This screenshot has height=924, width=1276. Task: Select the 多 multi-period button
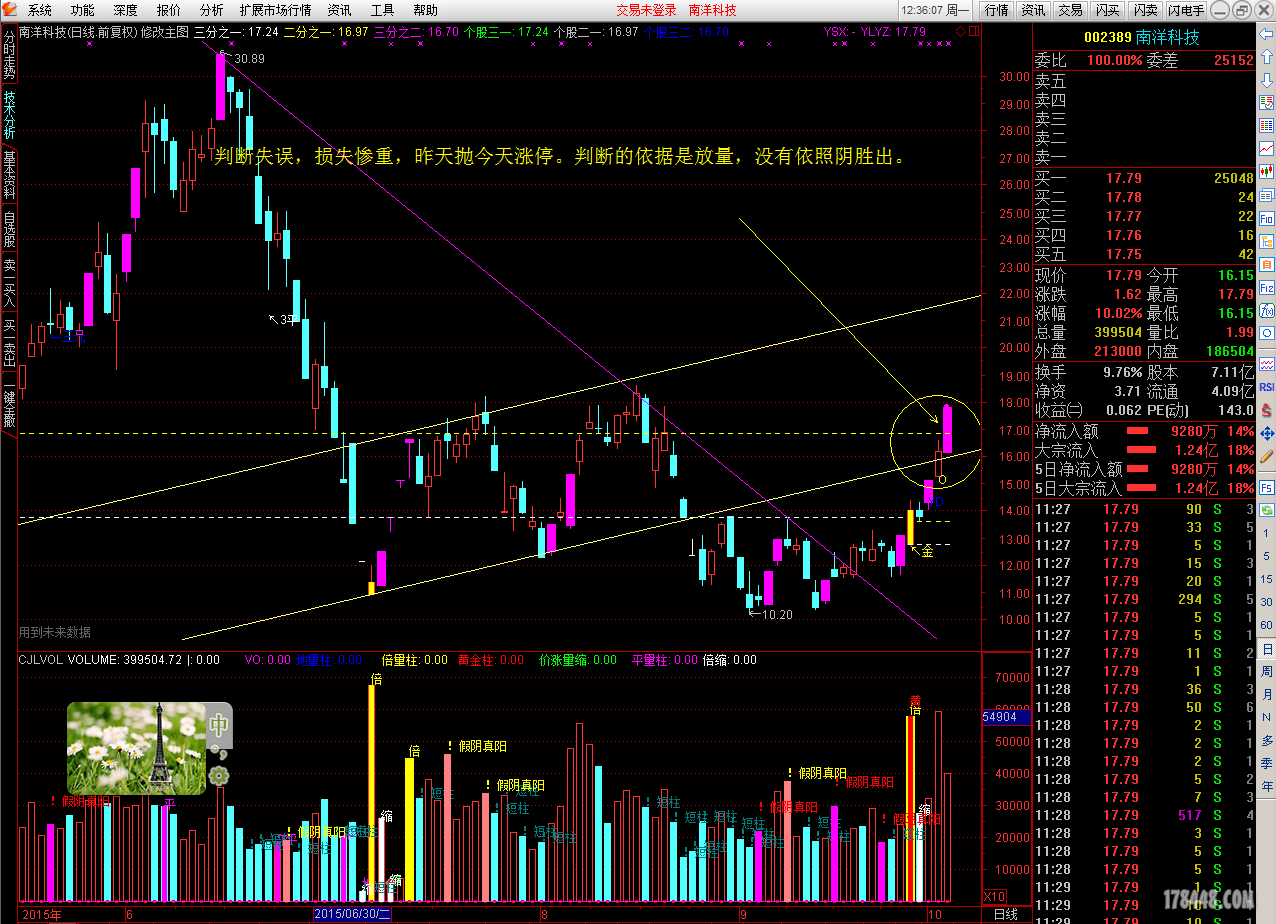point(1266,741)
